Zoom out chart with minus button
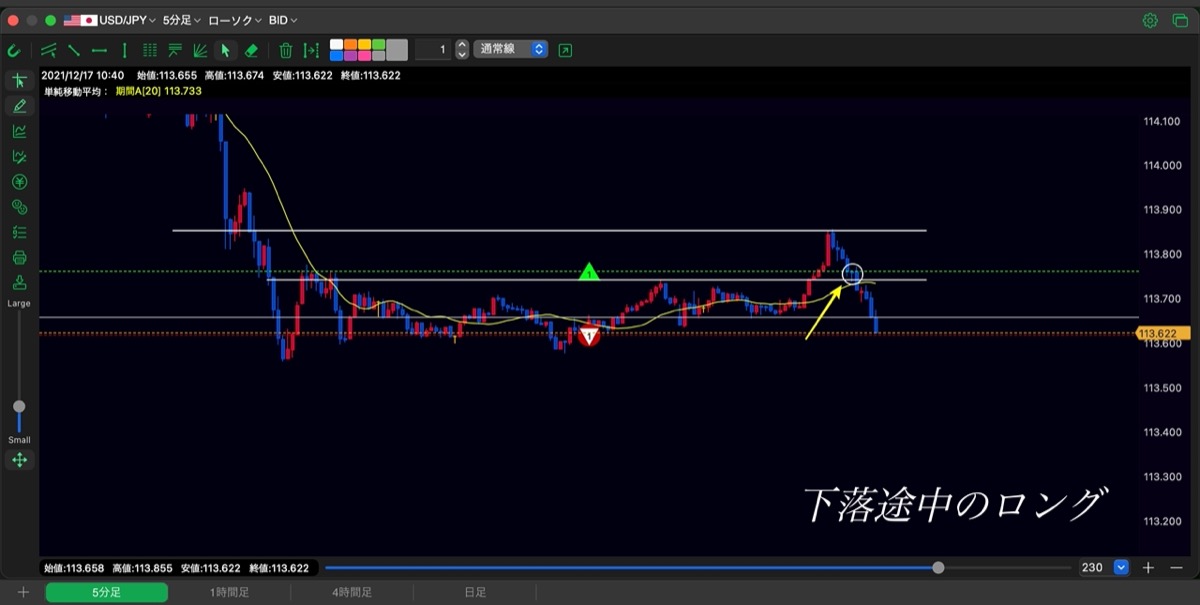 pos(1176,567)
